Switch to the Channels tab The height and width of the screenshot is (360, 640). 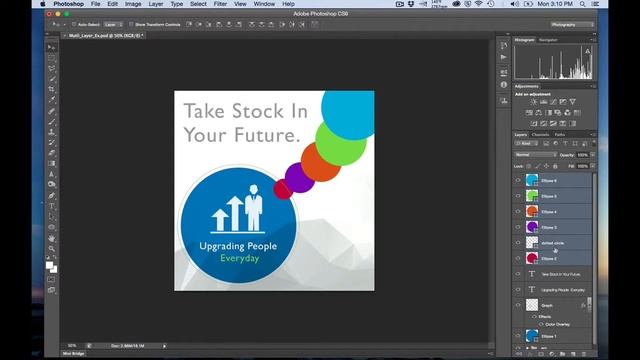(540, 135)
